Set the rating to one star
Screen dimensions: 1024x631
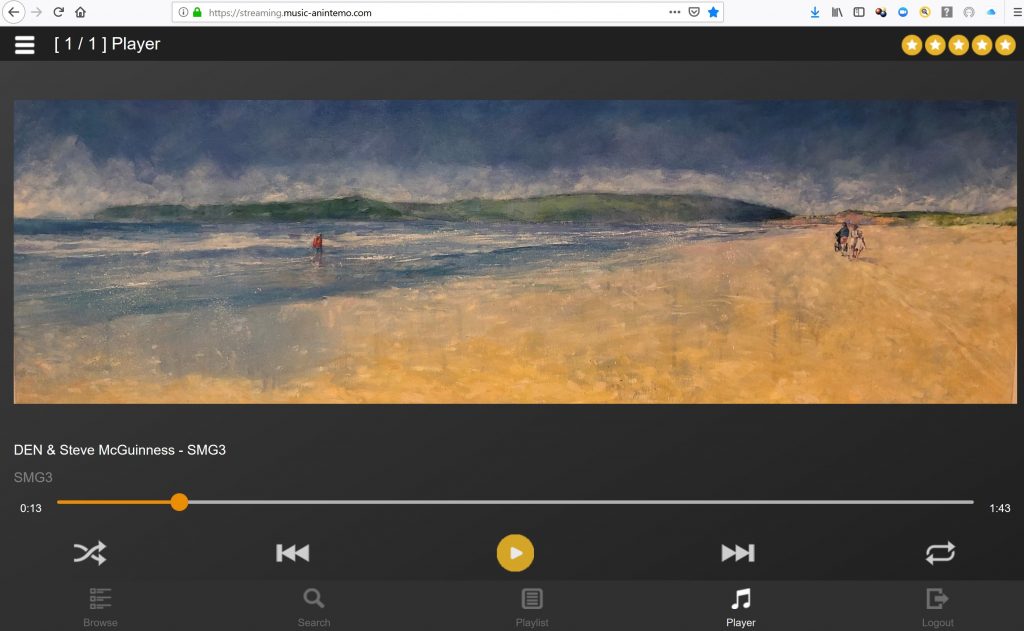coord(912,45)
